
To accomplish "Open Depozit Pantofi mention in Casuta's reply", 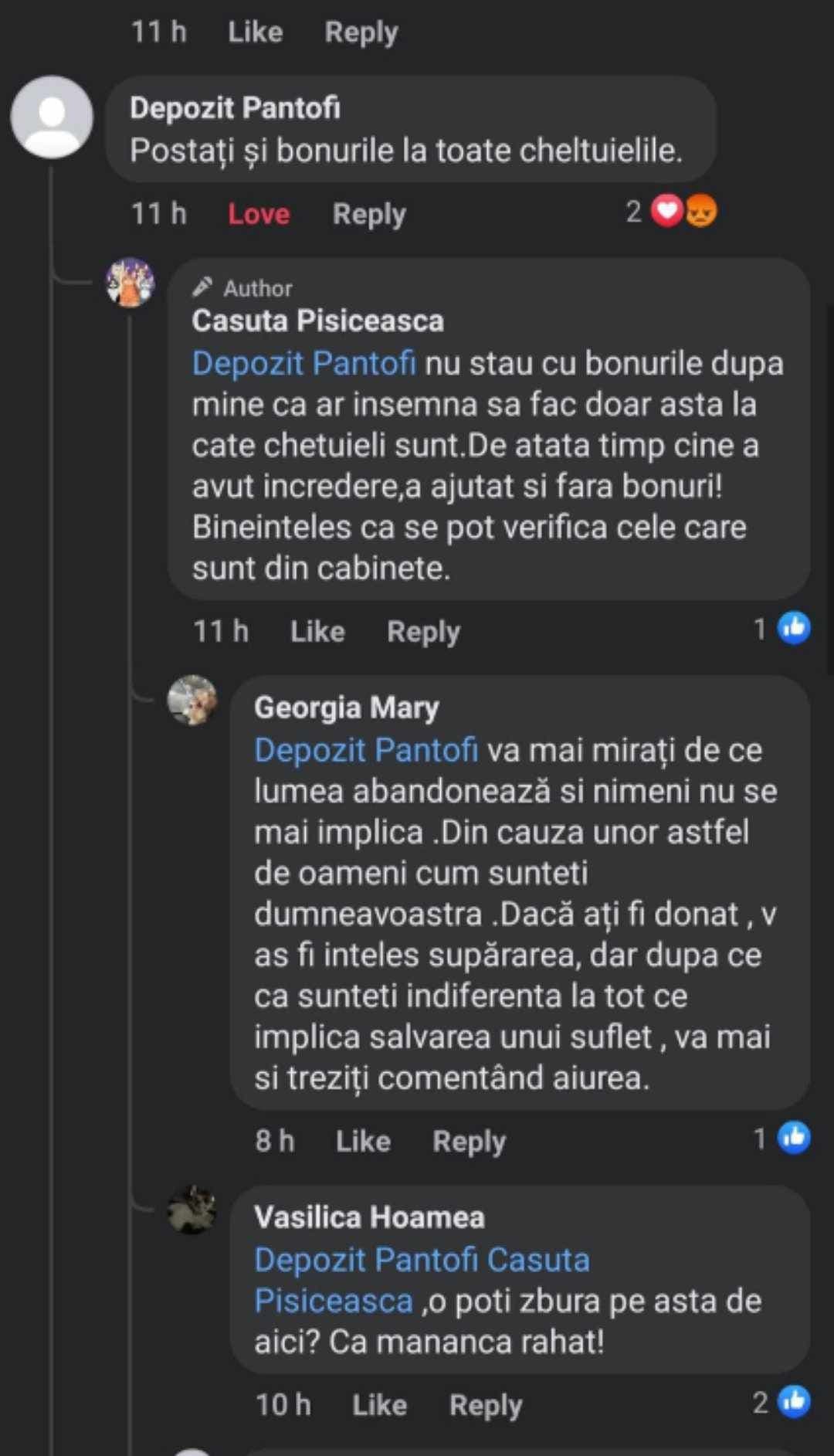I will click(x=304, y=363).
